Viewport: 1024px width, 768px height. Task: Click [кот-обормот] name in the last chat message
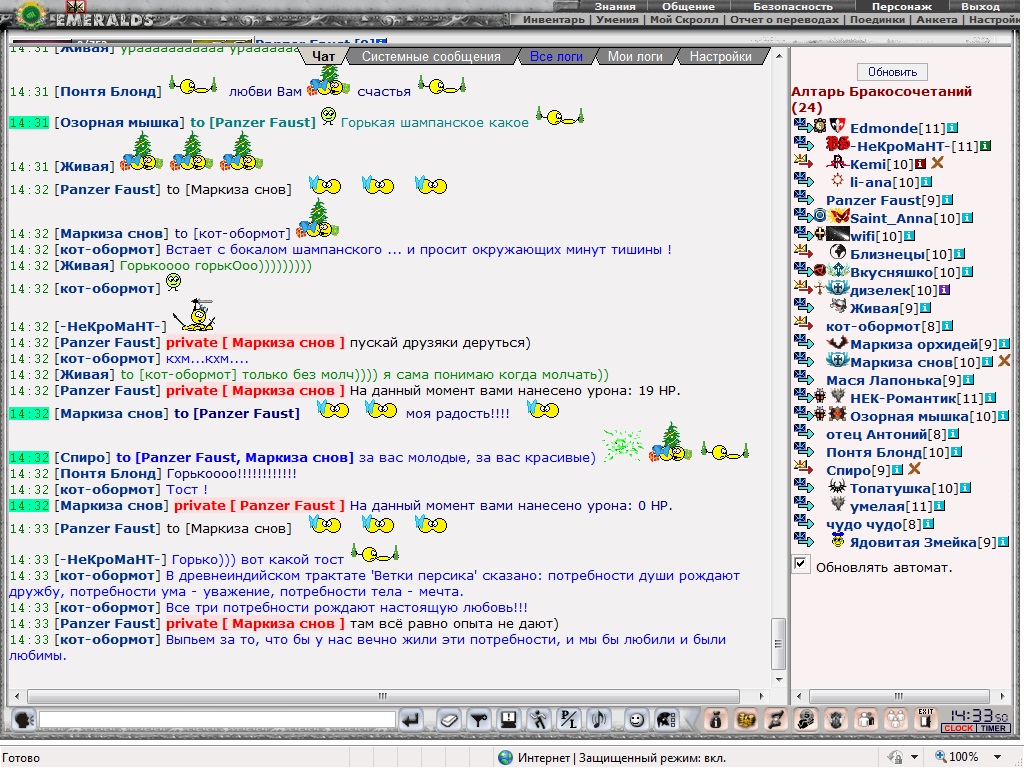click(106, 639)
